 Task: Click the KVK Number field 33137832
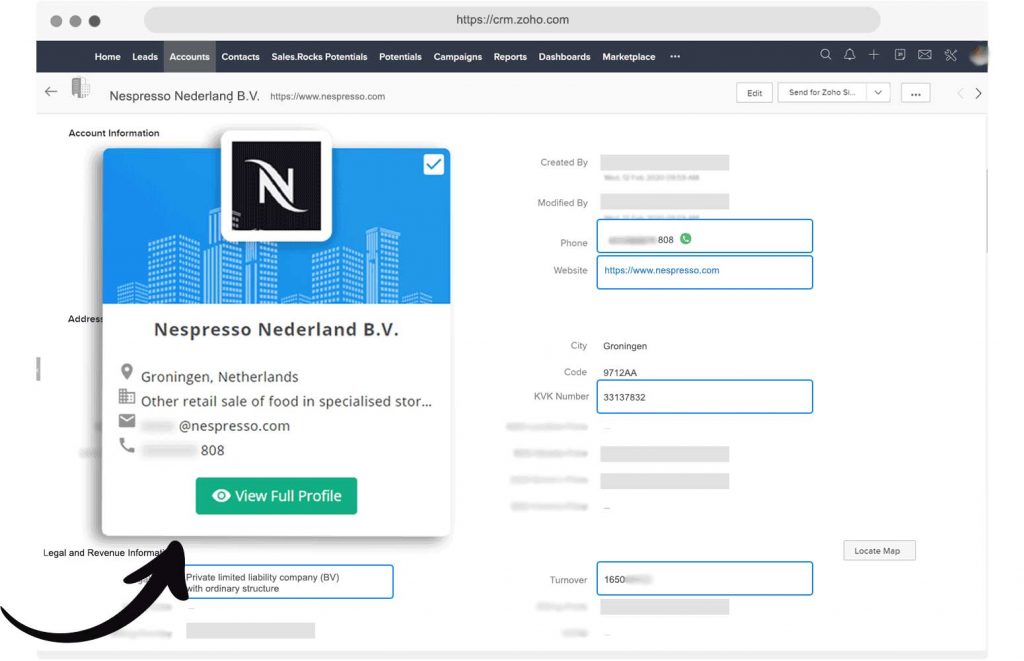[704, 397]
